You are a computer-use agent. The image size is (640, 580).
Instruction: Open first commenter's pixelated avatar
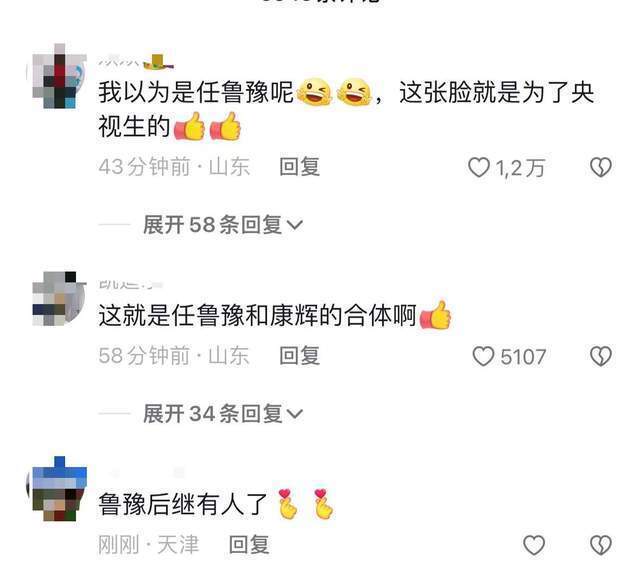pyautogui.click(x=57, y=76)
